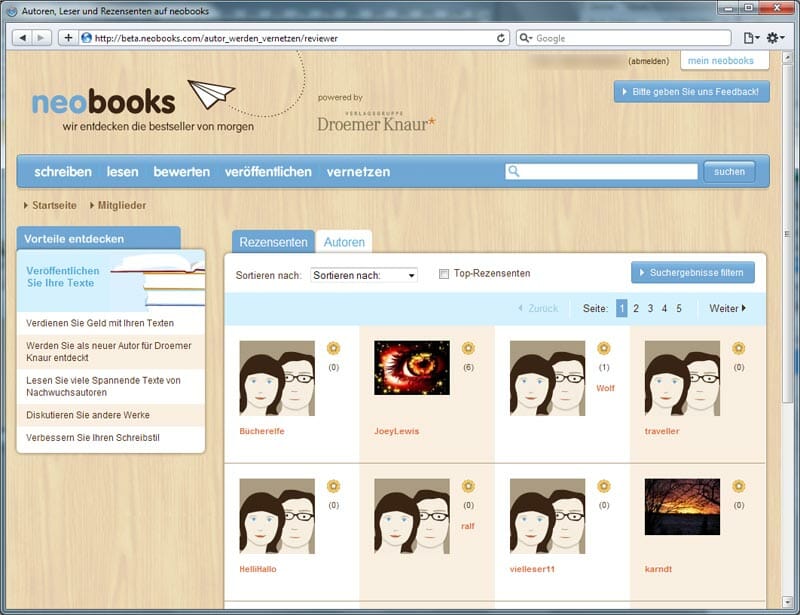The height and width of the screenshot is (615, 800).
Task: Enable the Top-Rezensenten checkbox
Action: [444, 274]
